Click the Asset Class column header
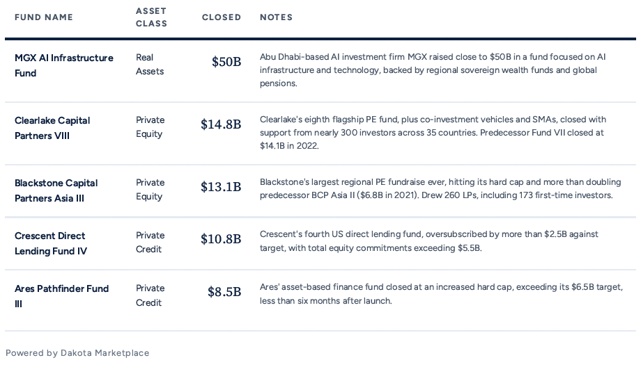The width and height of the screenshot is (641, 367). tap(151, 17)
